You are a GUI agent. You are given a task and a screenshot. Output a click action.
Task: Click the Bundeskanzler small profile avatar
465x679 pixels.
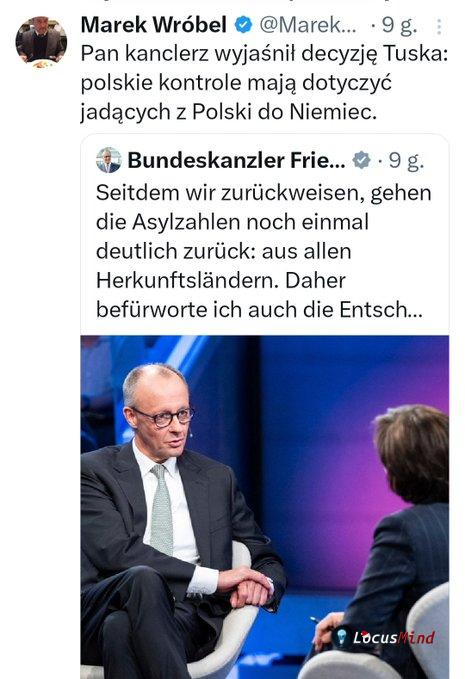(x=109, y=160)
